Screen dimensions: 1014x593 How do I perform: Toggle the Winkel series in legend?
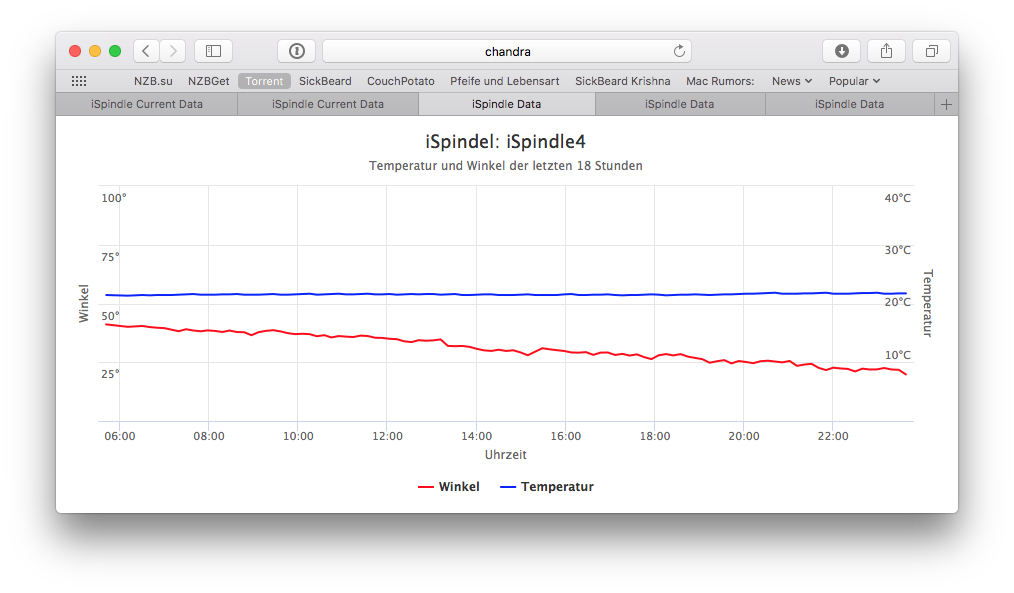449,487
